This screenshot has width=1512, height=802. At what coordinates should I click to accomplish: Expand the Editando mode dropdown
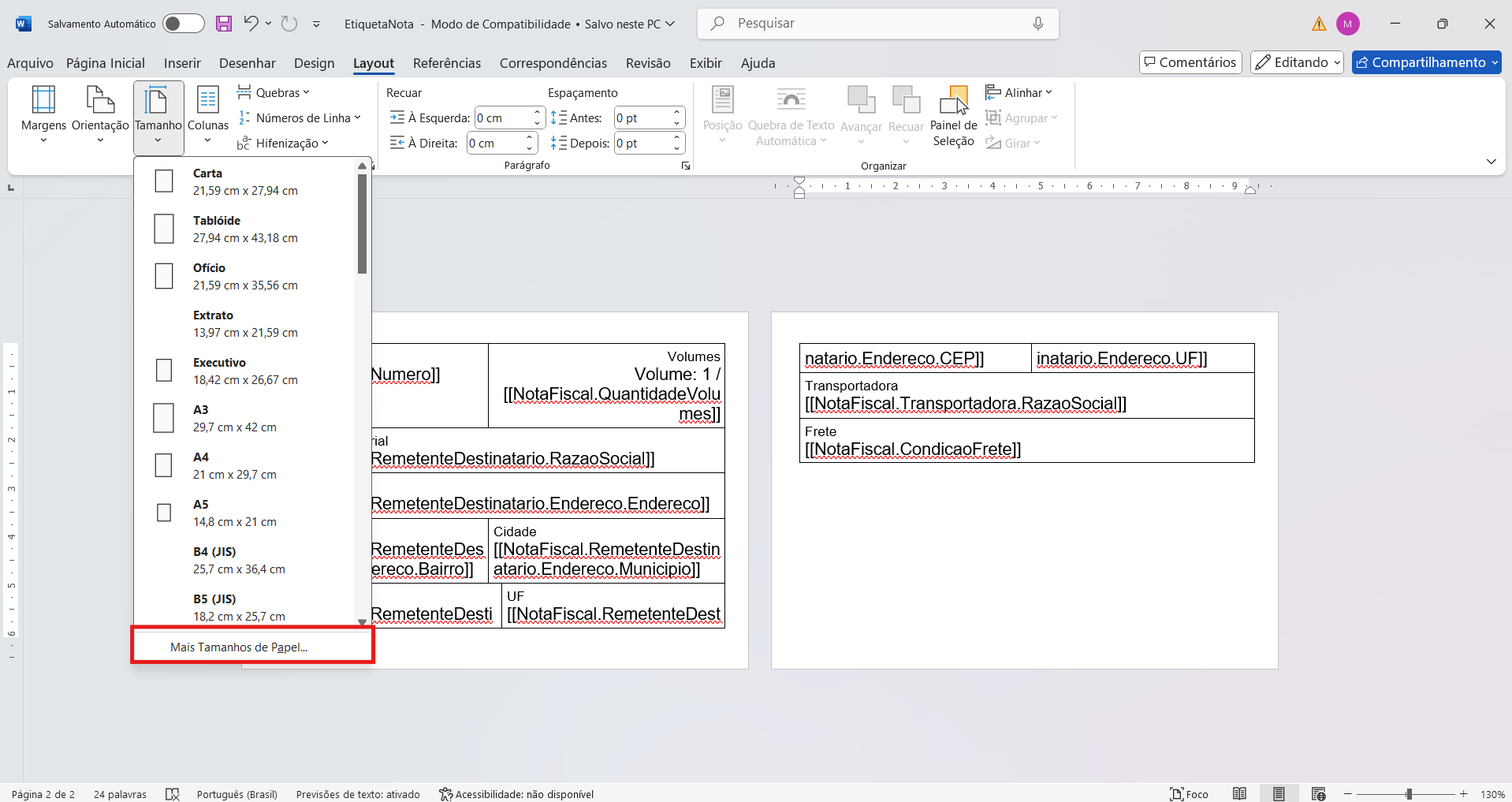pos(1297,62)
